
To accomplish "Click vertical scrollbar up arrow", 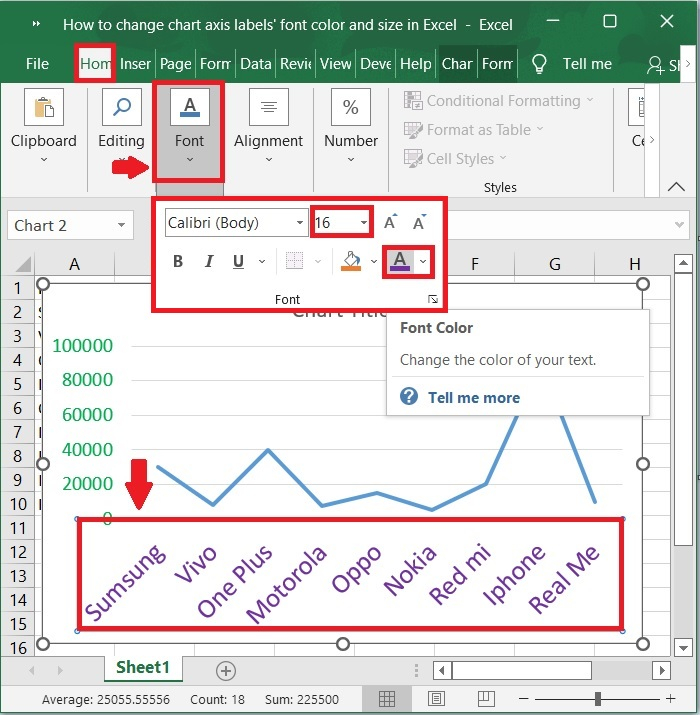I will tap(683, 263).
